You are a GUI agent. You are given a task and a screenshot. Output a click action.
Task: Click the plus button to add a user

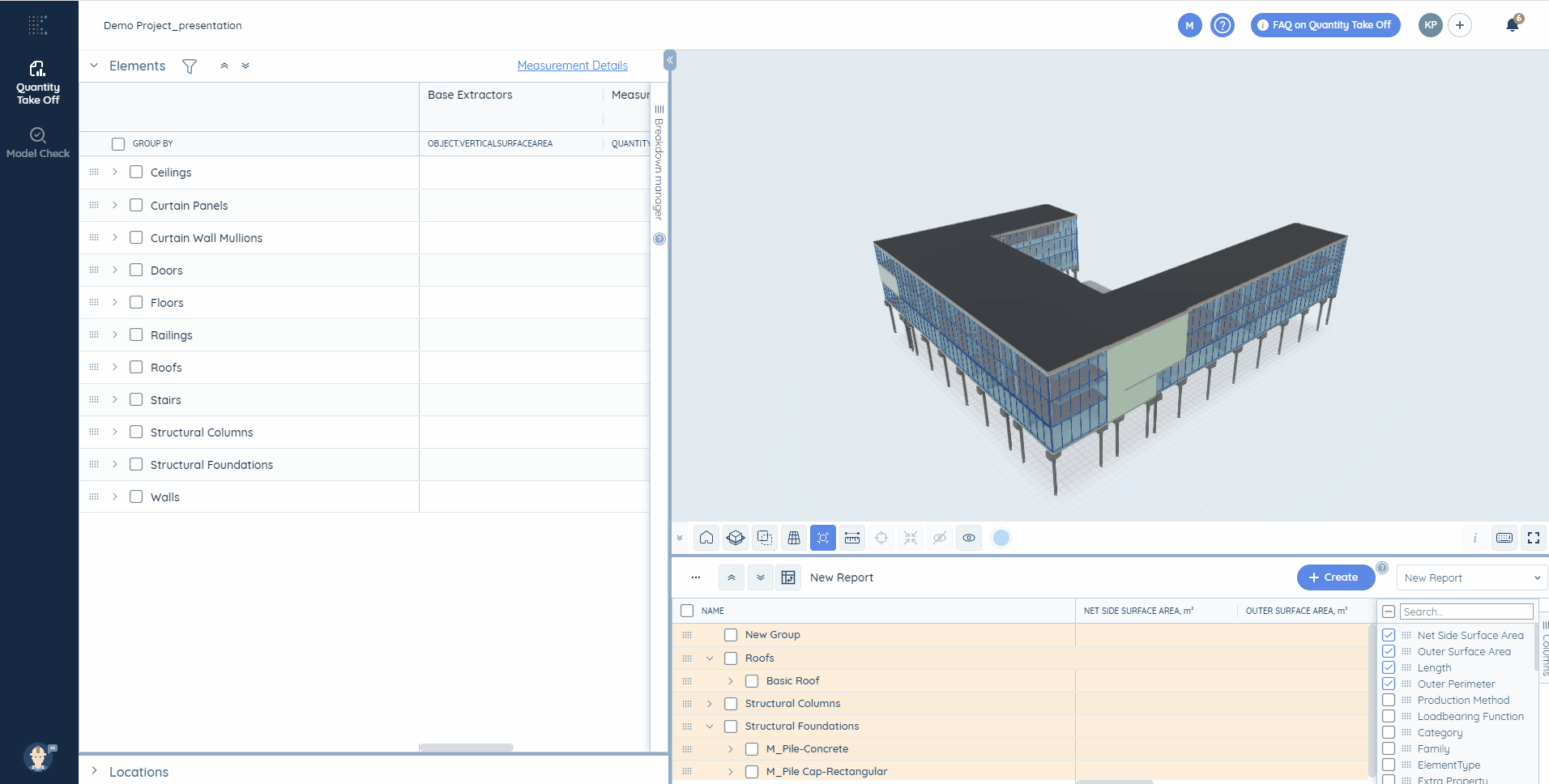[1460, 25]
